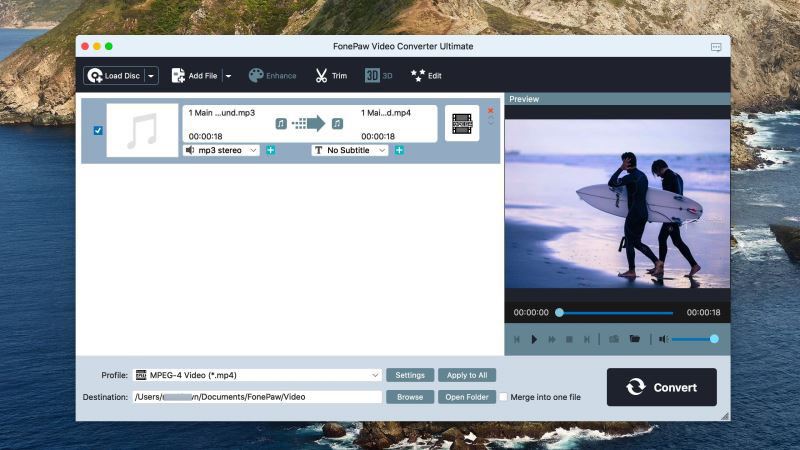Mute audio with the speaker icon
Image resolution: width=800 pixels, height=450 pixels.
[663, 339]
